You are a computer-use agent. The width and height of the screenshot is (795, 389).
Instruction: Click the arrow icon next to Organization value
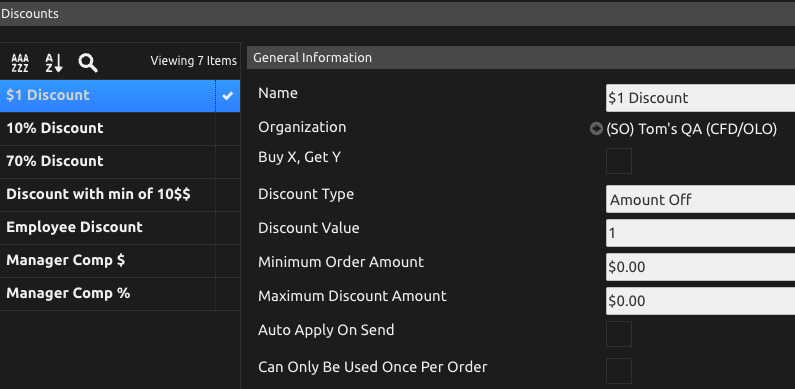point(596,129)
